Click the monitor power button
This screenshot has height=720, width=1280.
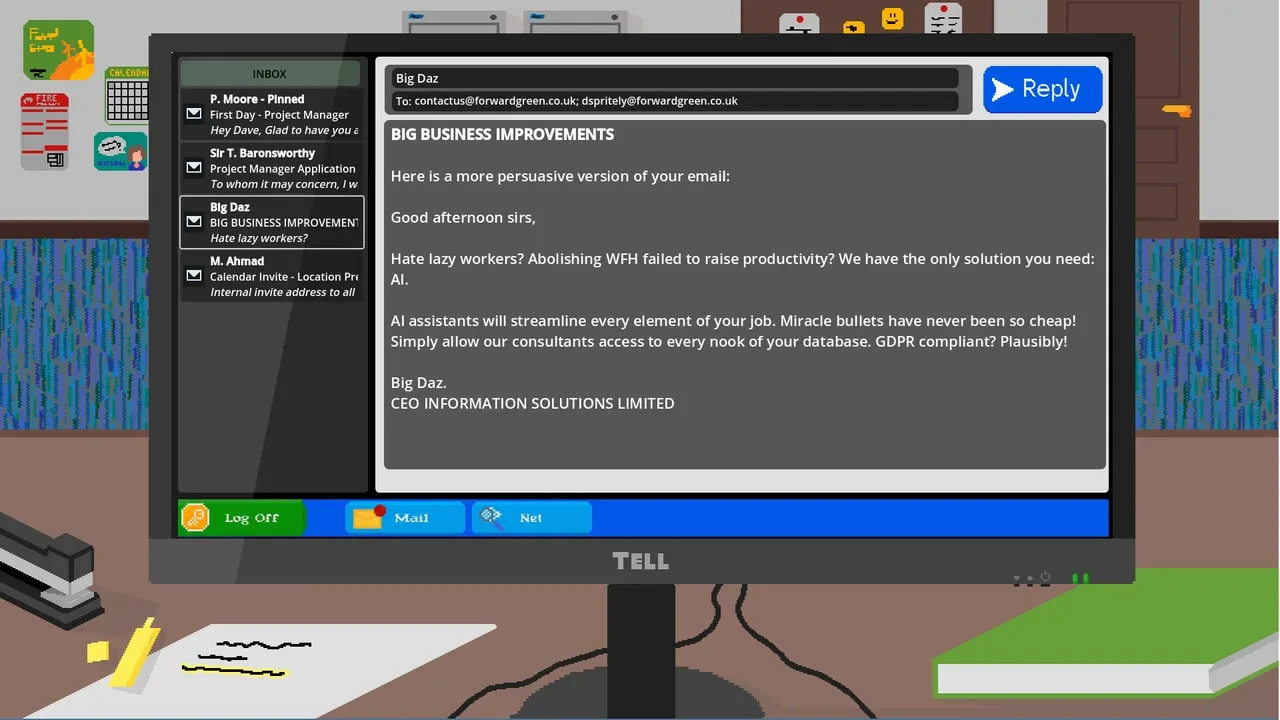pyautogui.click(x=1045, y=577)
